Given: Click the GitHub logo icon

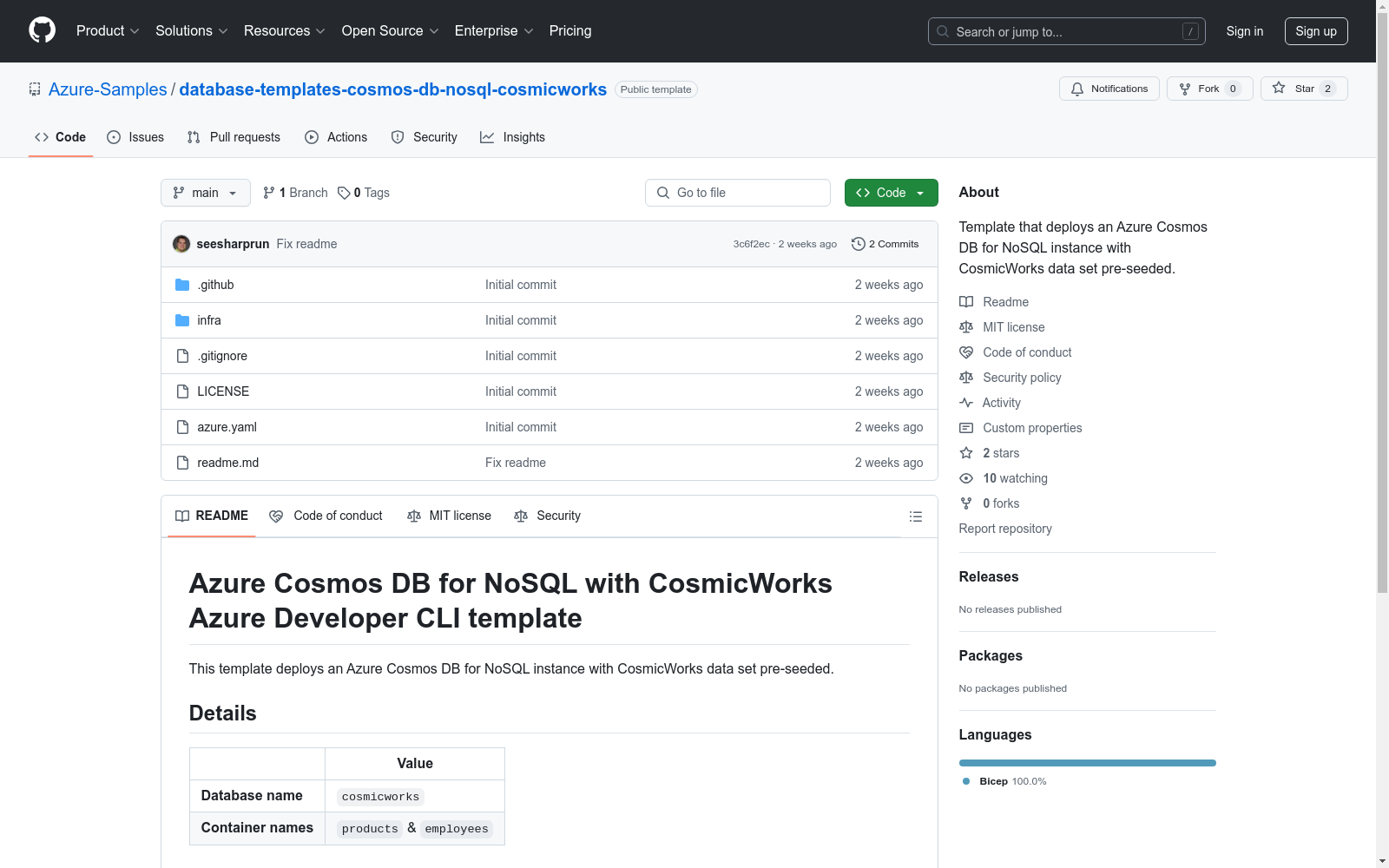Looking at the screenshot, I should [x=42, y=30].
